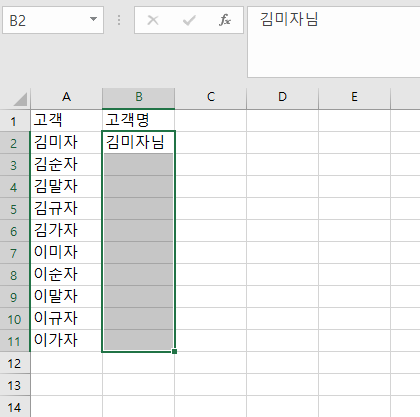
Task: Click cell containing 이가자
Action: [66, 341]
